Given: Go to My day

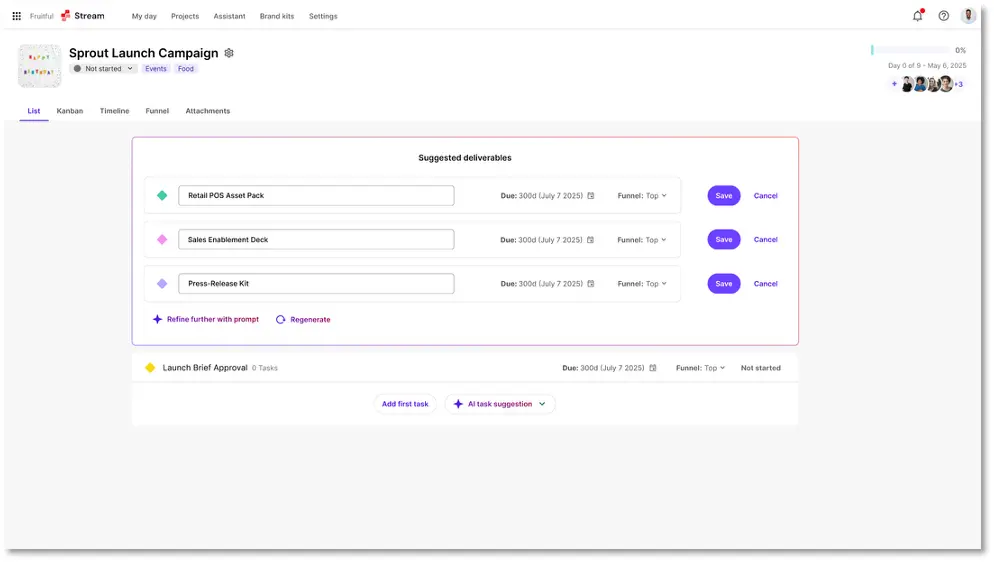Looking at the screenshot, I should (144, 16).
